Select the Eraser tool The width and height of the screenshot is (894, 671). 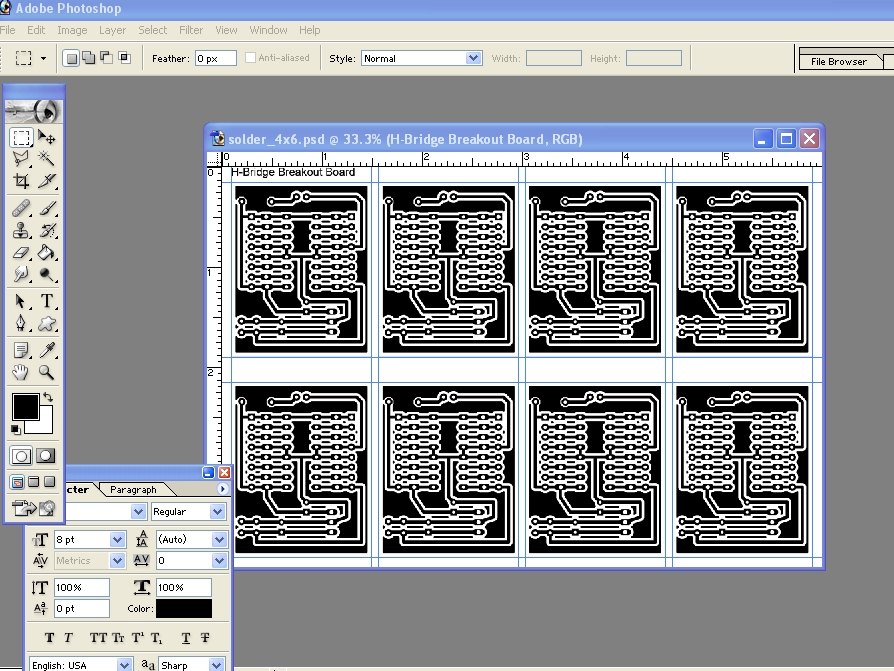tap(22, 252)
